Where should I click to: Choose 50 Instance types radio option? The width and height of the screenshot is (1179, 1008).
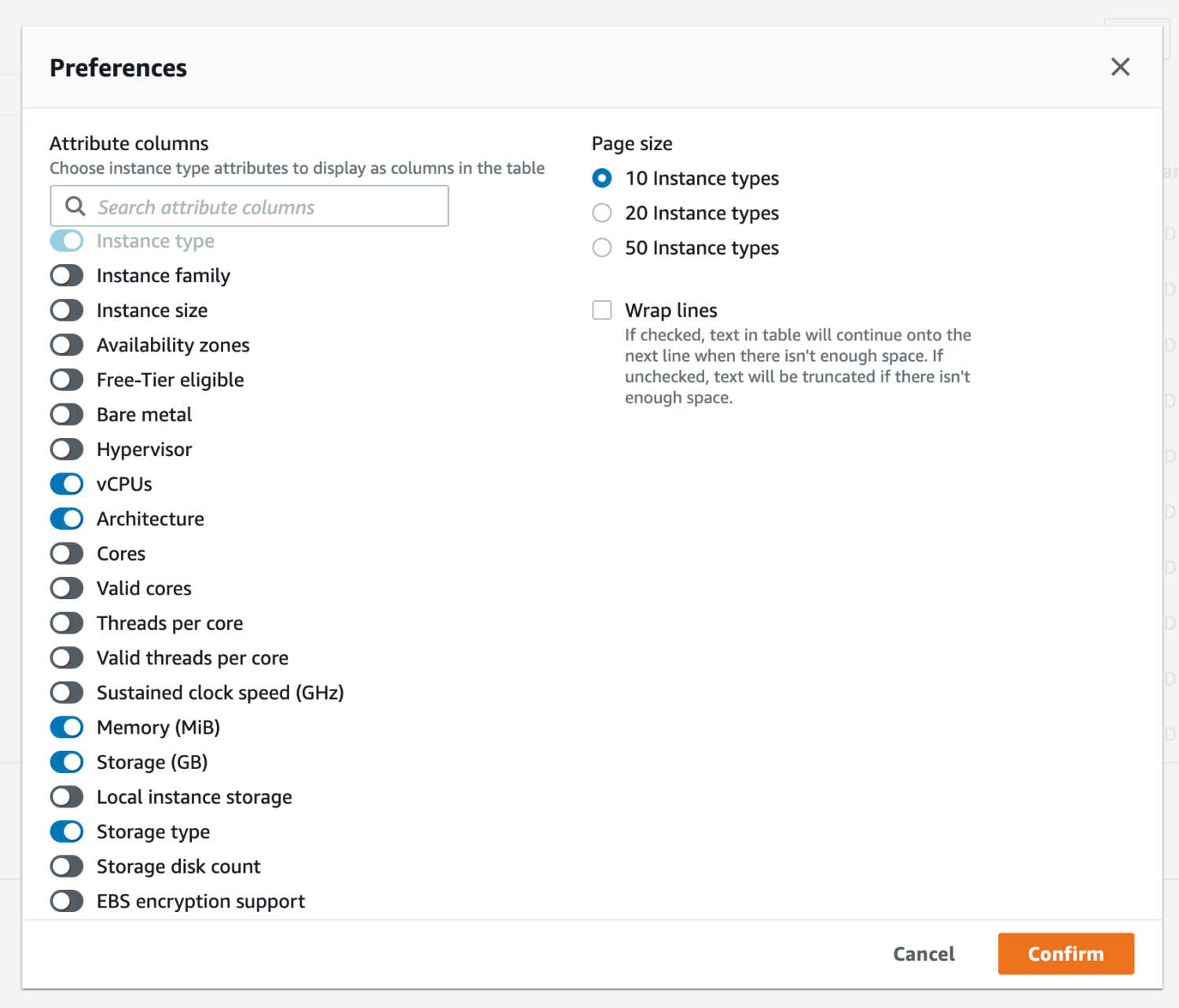pos(602,248)
